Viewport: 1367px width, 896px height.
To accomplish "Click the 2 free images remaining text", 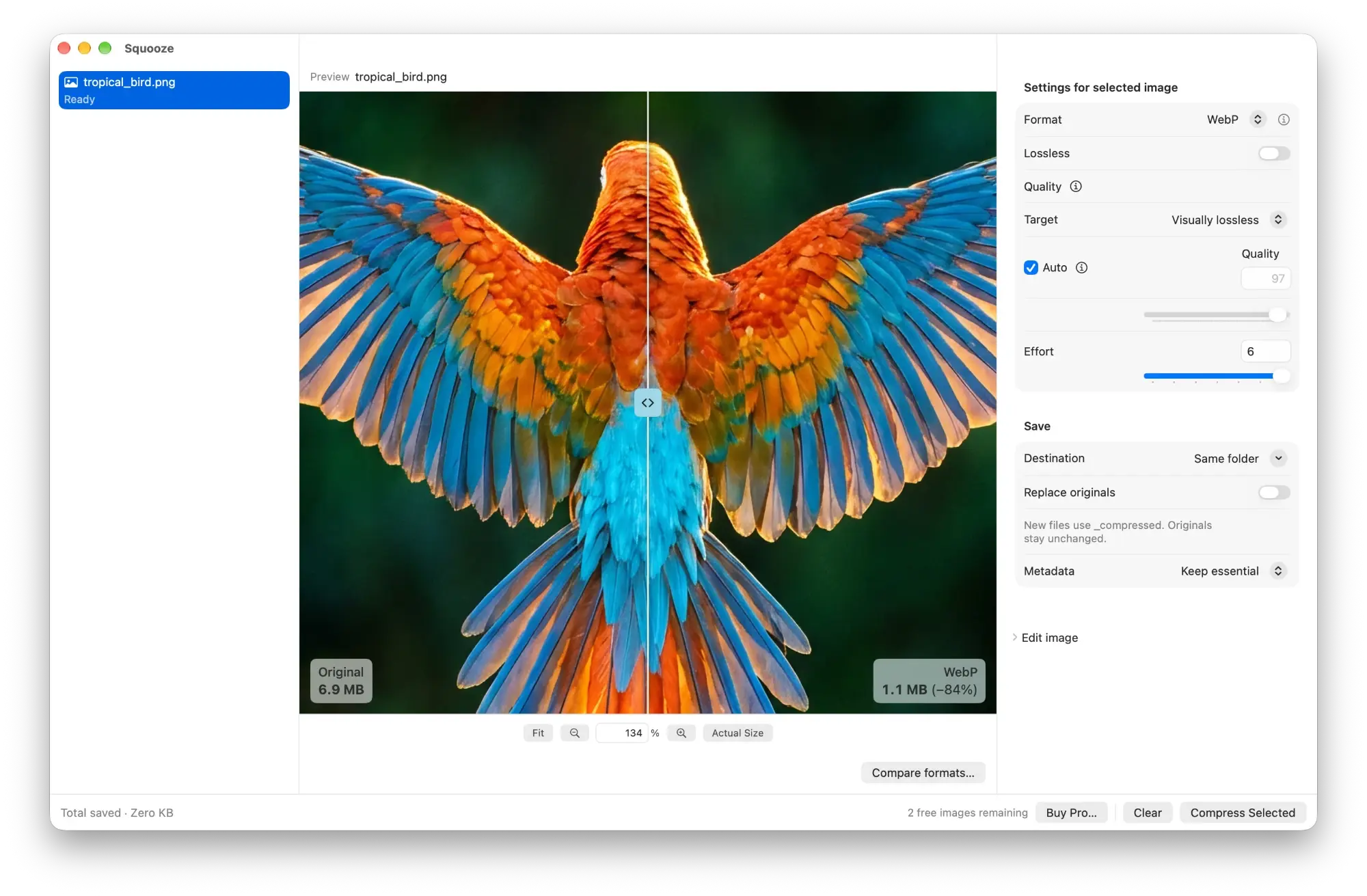I will (967, 813).
